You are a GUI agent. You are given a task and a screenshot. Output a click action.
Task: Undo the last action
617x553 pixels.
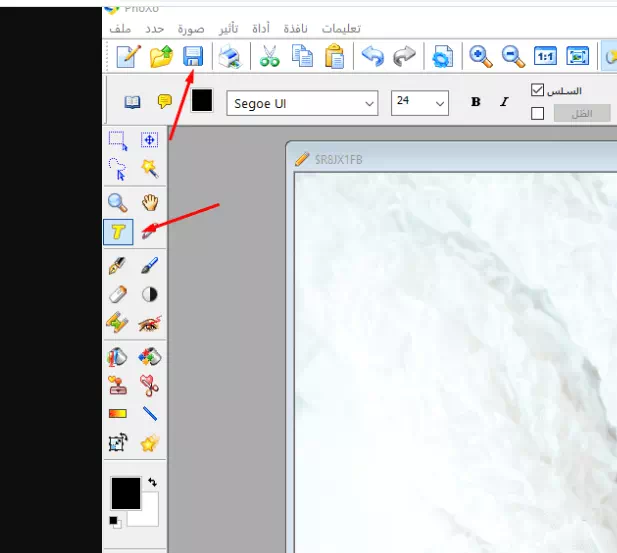point(372,56)
